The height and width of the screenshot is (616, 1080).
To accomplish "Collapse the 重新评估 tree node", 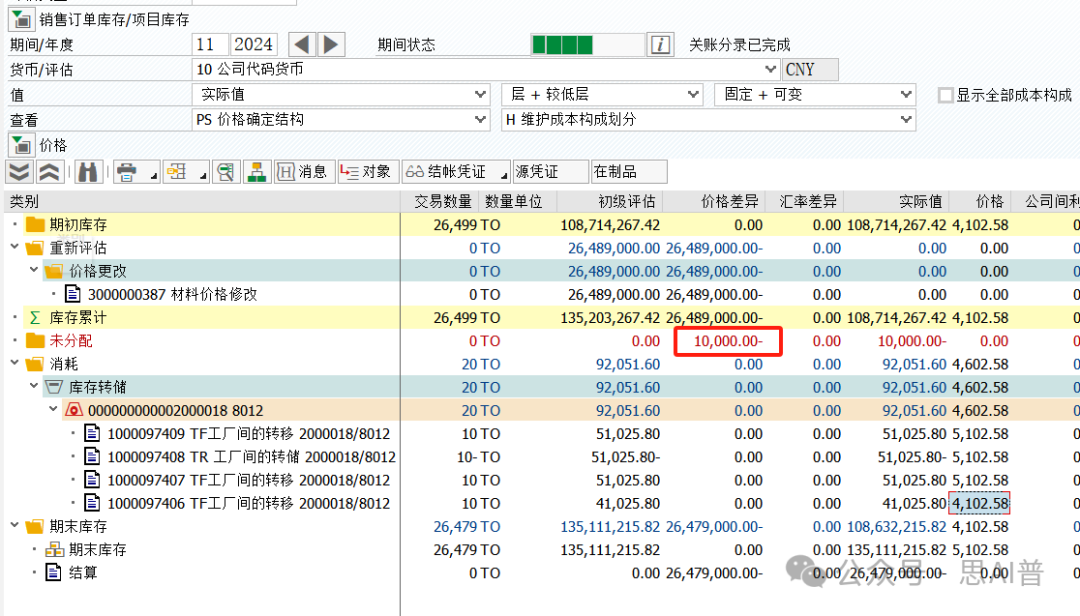I will click(x=14, y=248).
